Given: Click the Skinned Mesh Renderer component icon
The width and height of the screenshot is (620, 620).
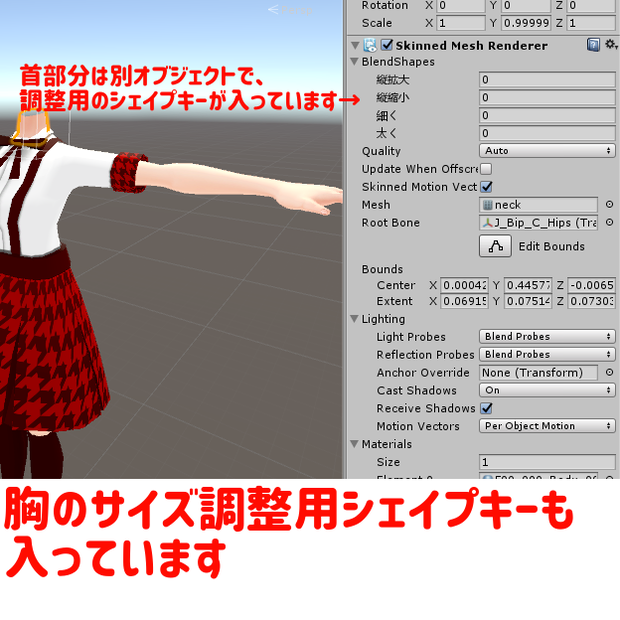Looking at the screenshot, I should (x=370, y=45).
